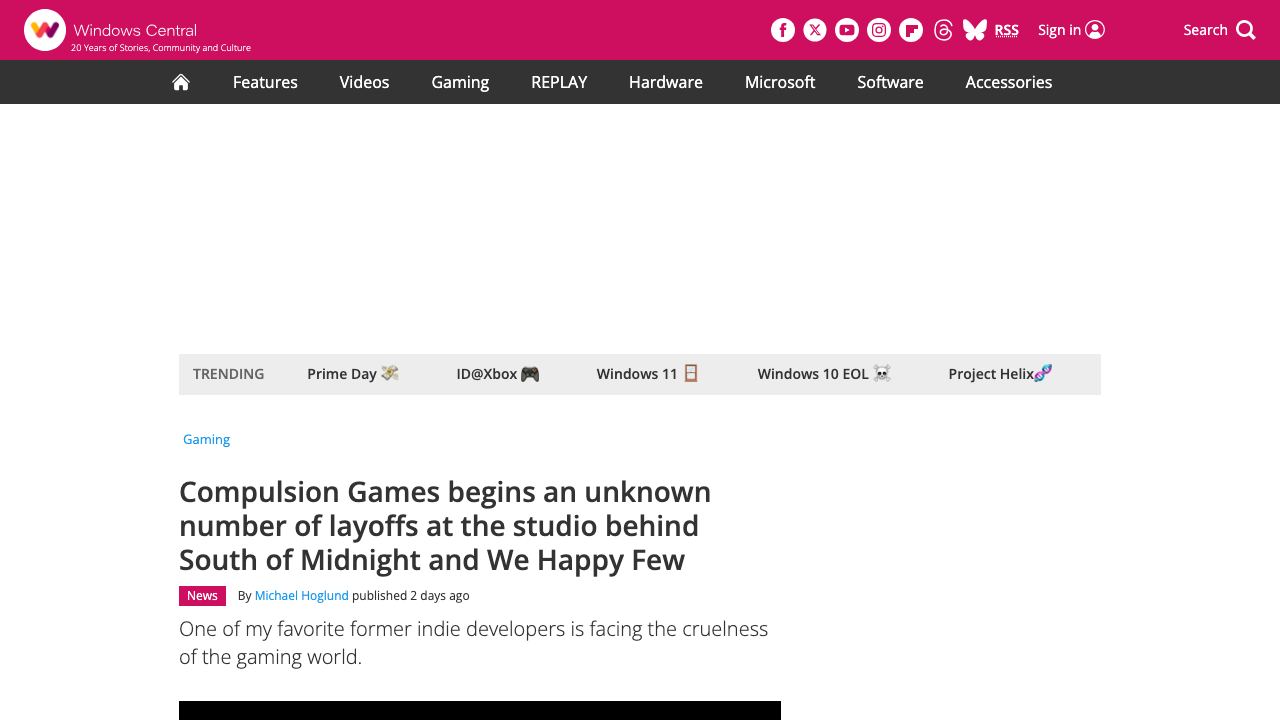Open the Hardware menu

coord(666,82)
